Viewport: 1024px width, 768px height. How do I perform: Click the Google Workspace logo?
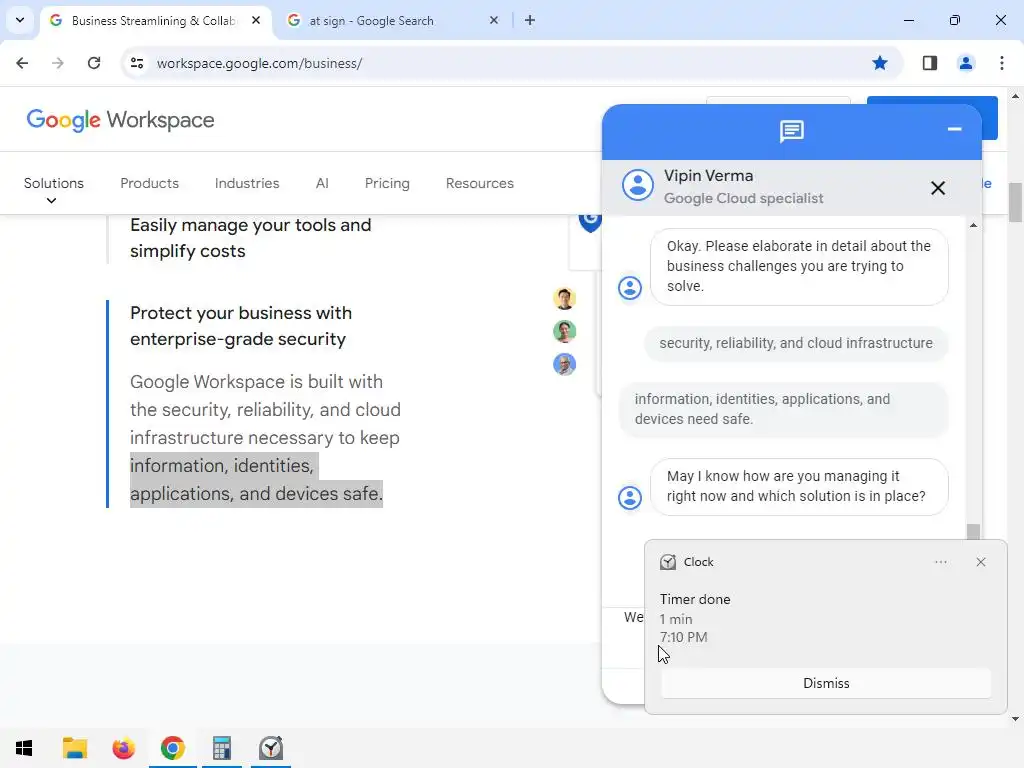[x=120, y=120]
